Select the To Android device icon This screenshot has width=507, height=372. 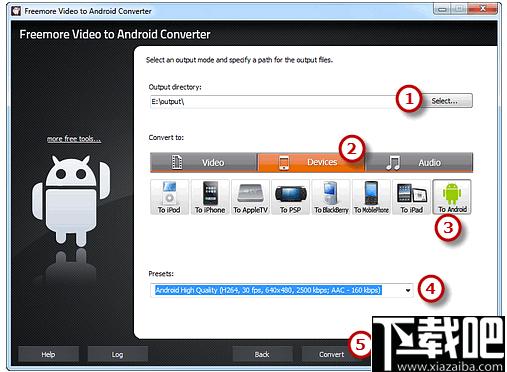(452, 197)
